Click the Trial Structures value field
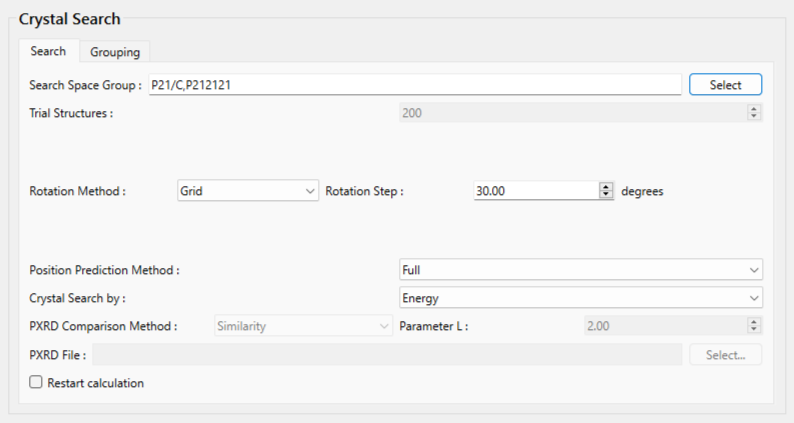 [570, 113]
